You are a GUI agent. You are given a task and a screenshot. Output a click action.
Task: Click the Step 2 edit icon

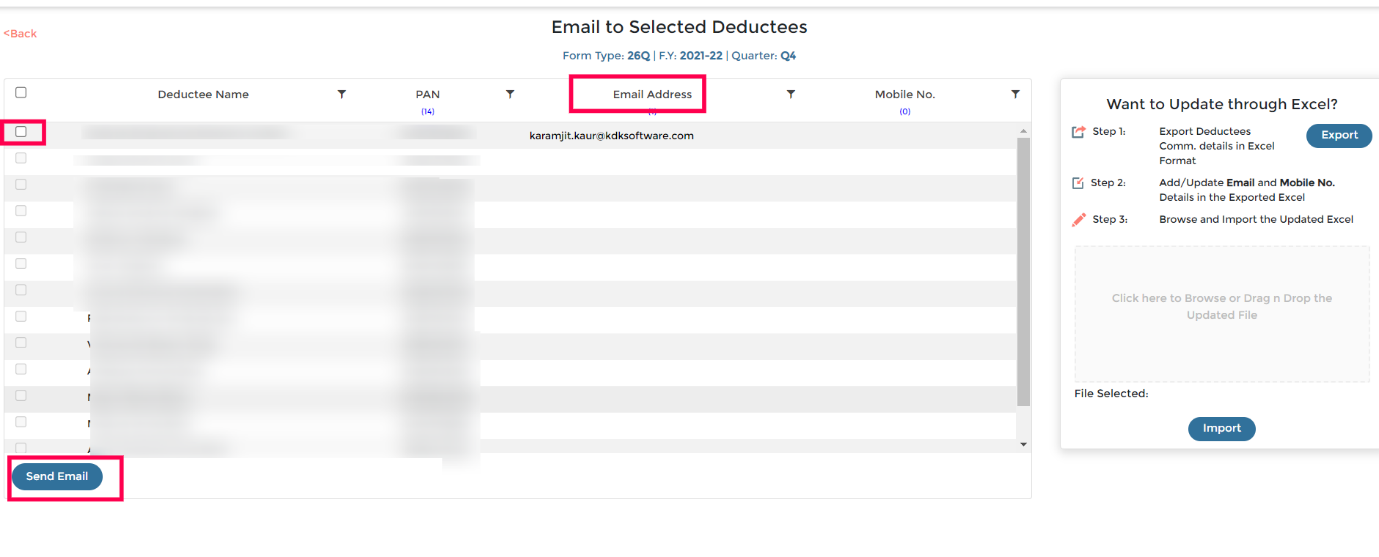(1078, 183)
